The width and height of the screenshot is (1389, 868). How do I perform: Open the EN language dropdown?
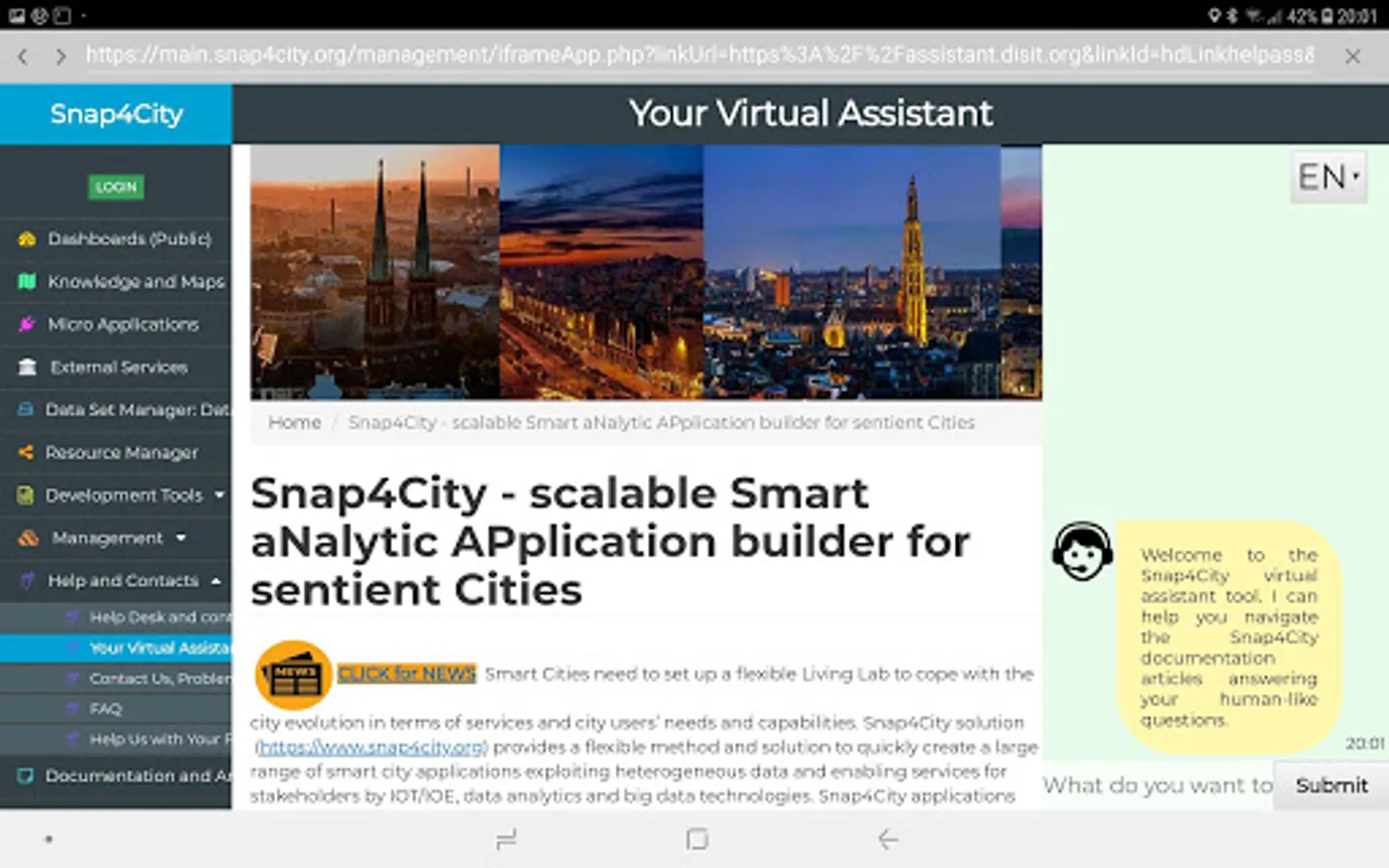click(1328, 176)
